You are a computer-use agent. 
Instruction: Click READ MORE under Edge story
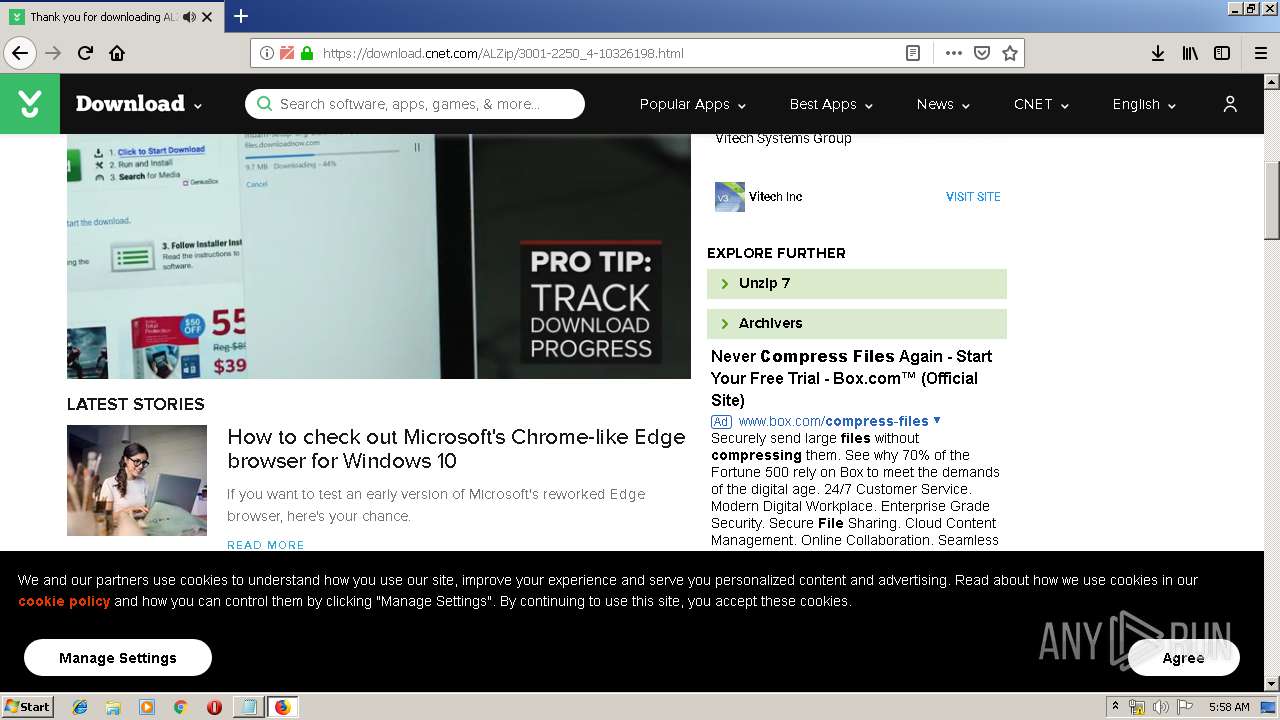pos(266,545)
